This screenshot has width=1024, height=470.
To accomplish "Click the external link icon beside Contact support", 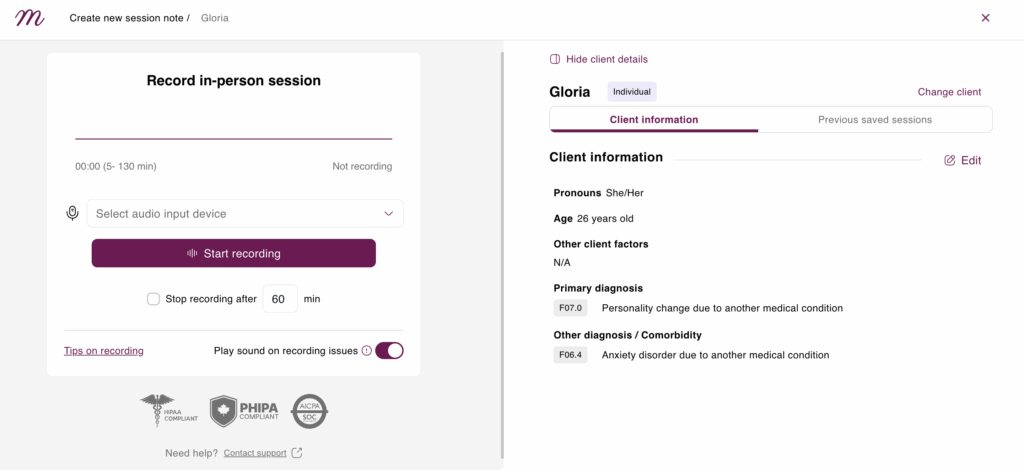I will 296,452.
